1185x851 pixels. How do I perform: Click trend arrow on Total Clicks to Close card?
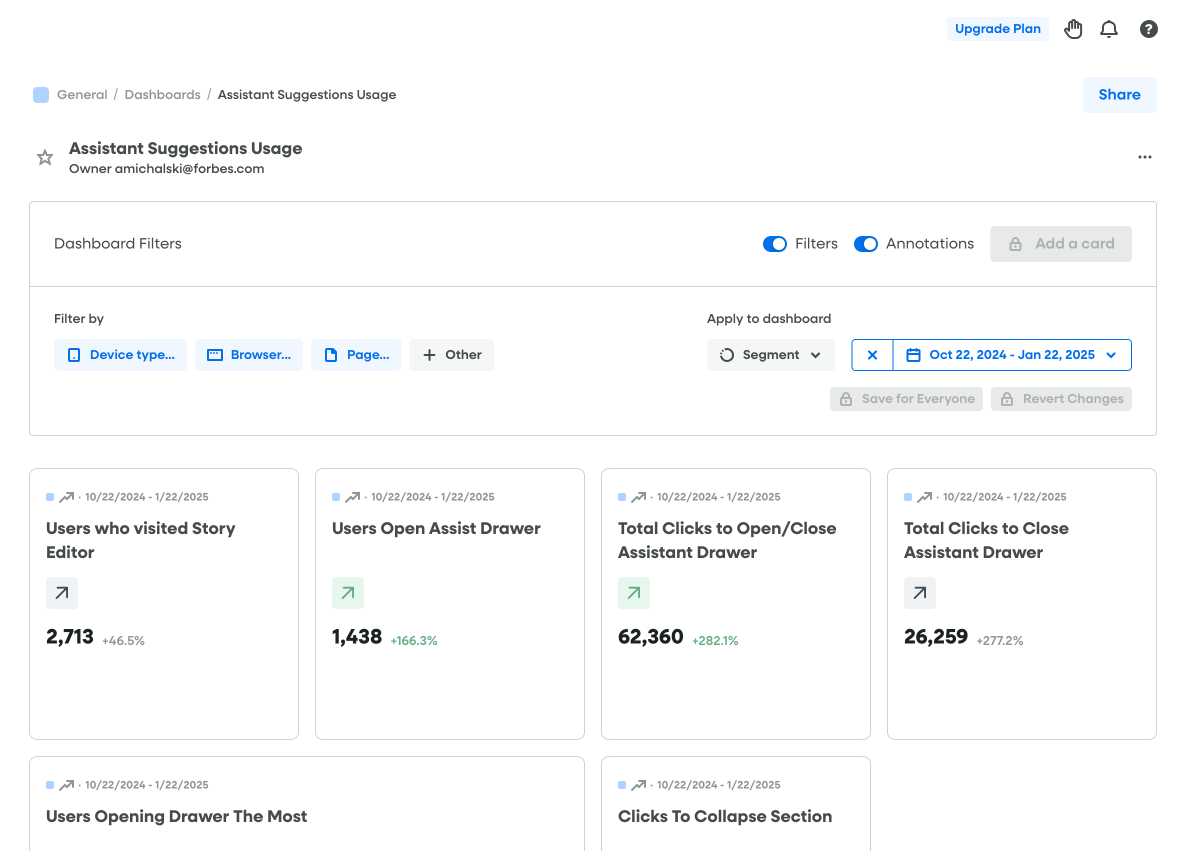(x=920, y=593)
